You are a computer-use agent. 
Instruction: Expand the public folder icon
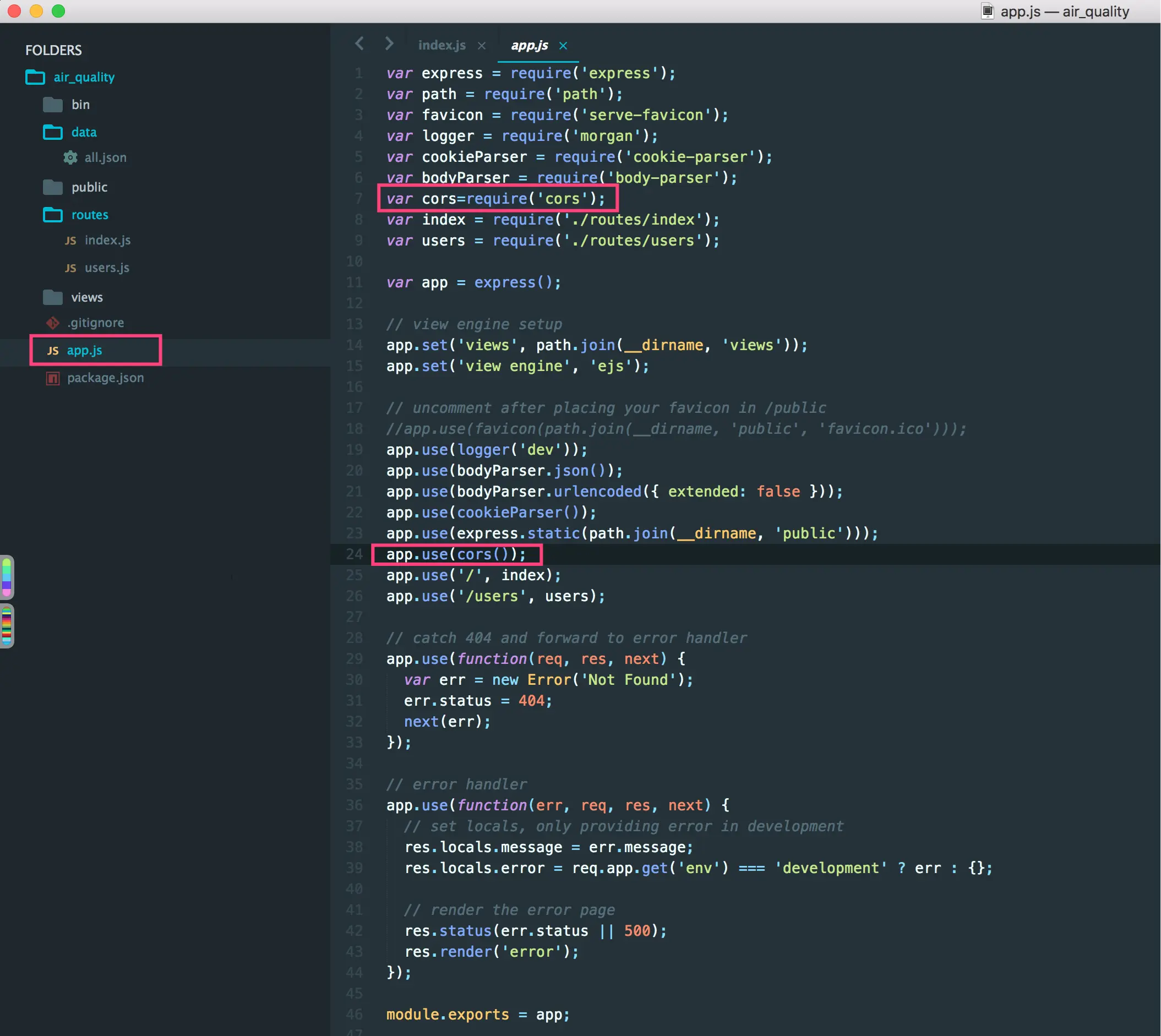53,187
